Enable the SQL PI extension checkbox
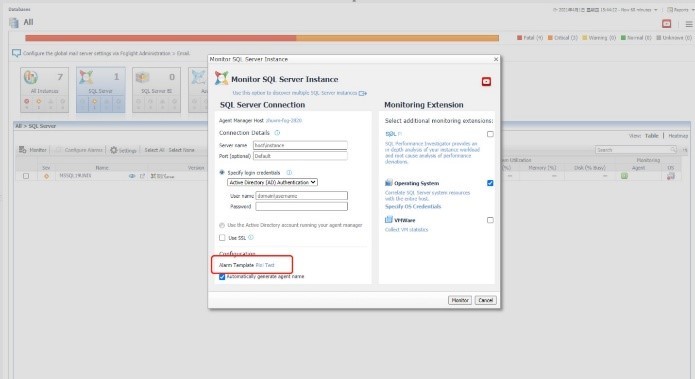695x379 pixels. coord(490,134)
